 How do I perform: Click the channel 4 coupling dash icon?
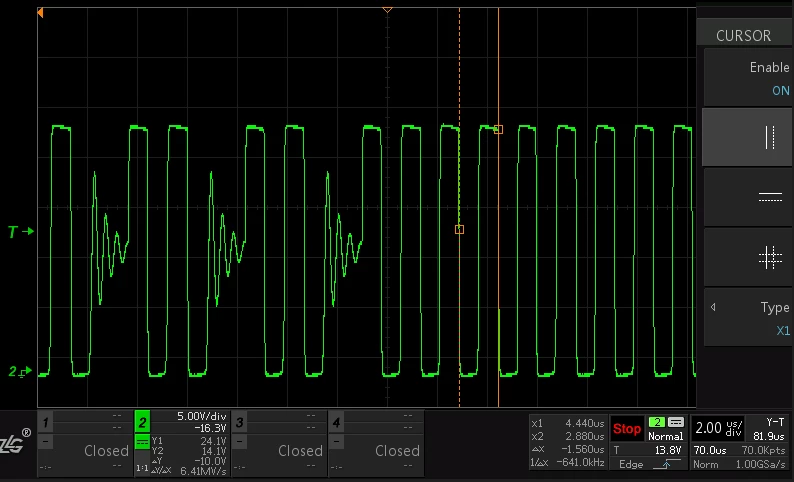pyautogui.click(x=336, y=442)
